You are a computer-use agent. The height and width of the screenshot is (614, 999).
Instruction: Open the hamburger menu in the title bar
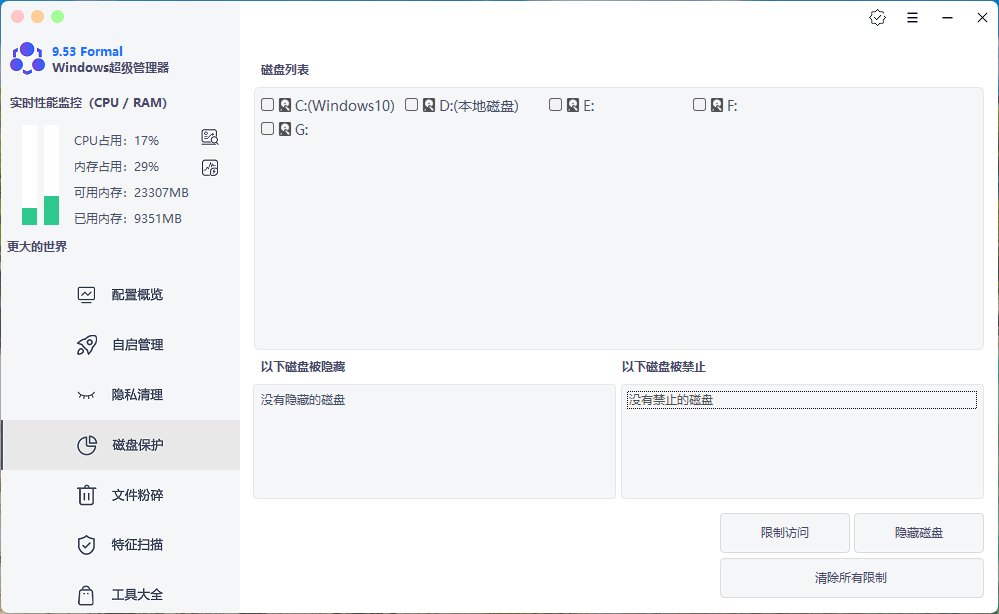(912, 17)
